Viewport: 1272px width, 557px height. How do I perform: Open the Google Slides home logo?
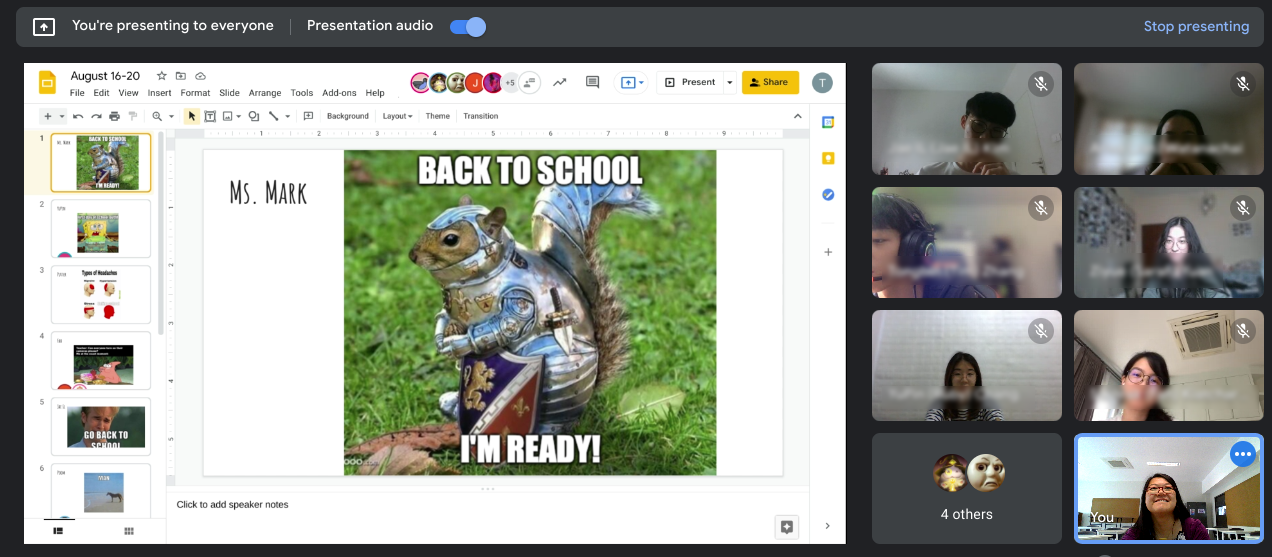[47, 82]
